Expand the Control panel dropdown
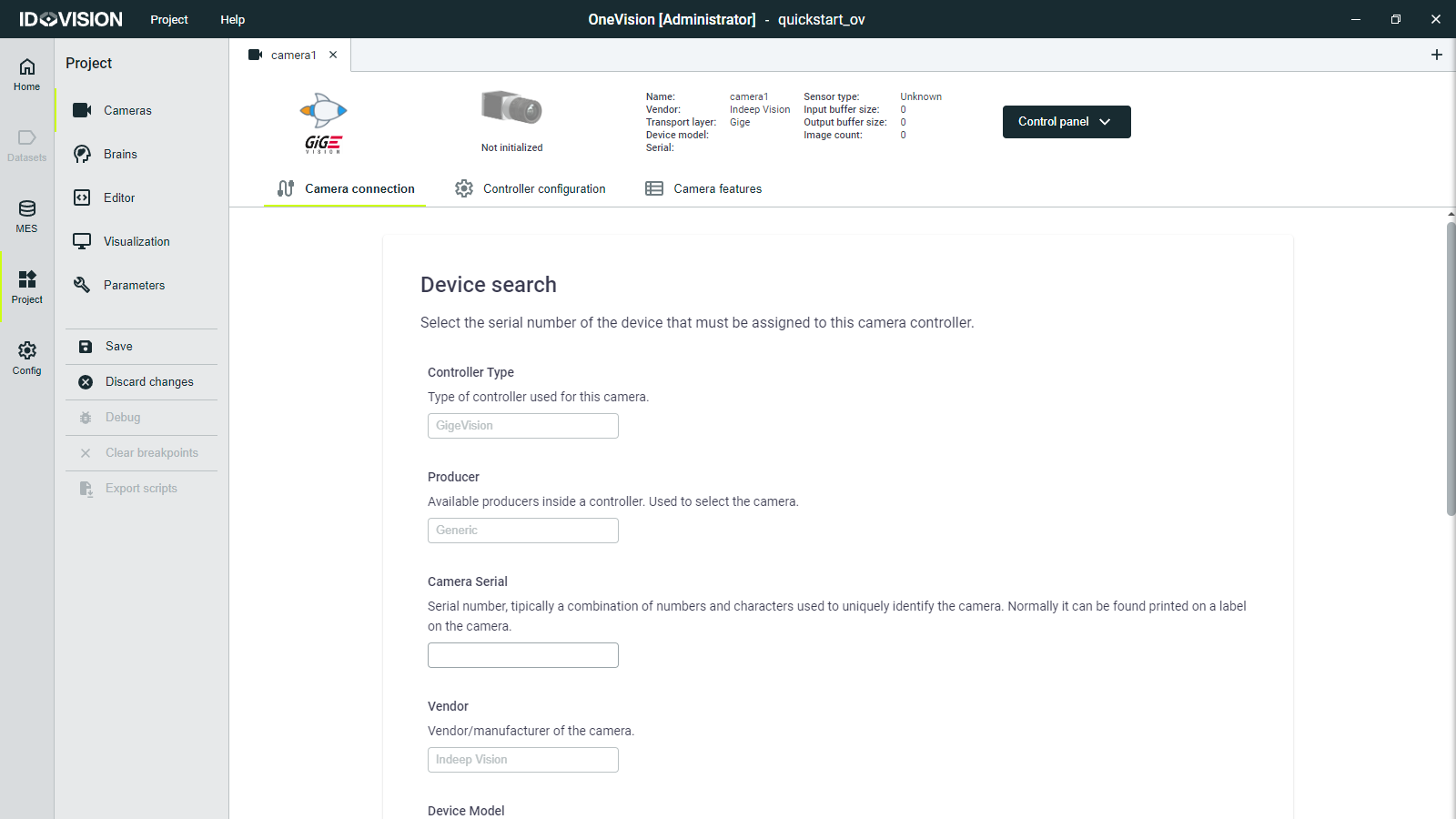 click(x=1066, y=122)
